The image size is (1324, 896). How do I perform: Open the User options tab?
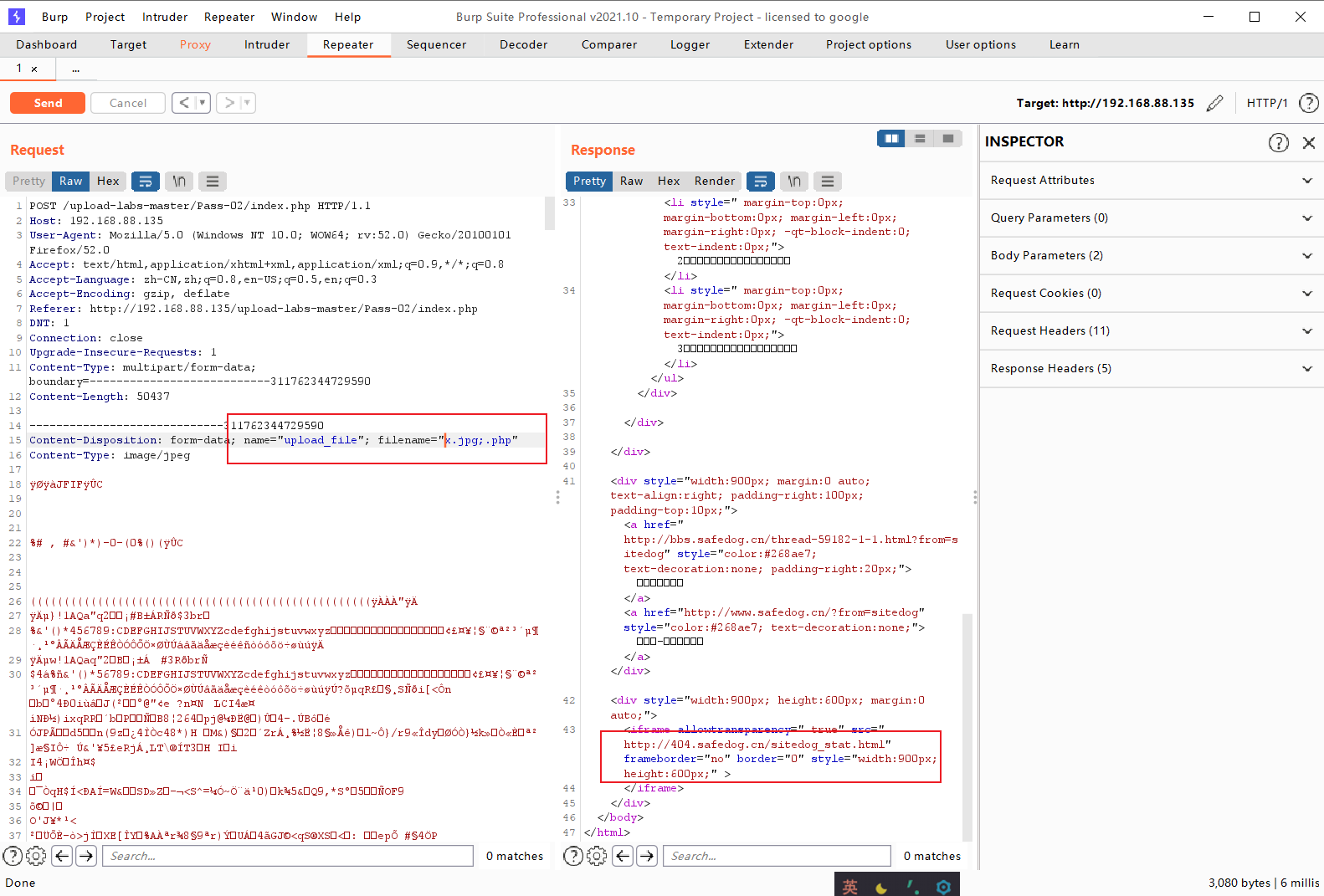(981, 45)
